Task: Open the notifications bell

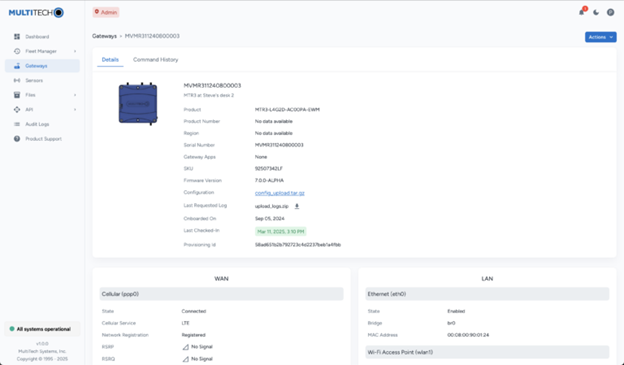Action: (582, 12)
